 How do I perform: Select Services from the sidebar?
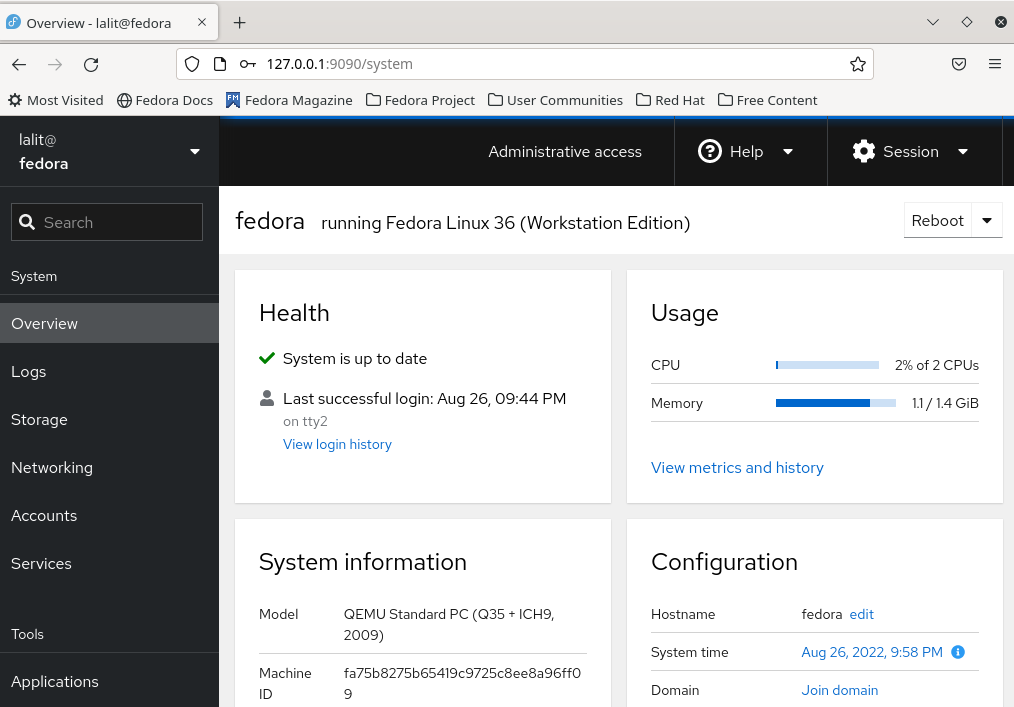pyautogui.click(x=41, y=564)
